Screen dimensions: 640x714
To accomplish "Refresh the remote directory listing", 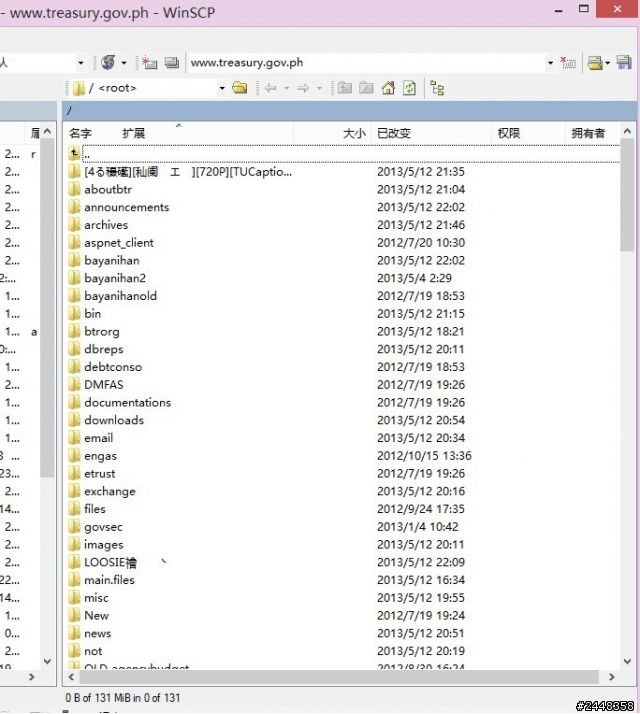I will point(410,87).
